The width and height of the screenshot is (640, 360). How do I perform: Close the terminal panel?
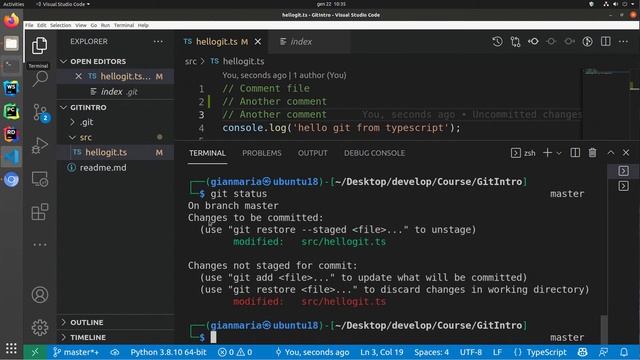tap(626, 153)
